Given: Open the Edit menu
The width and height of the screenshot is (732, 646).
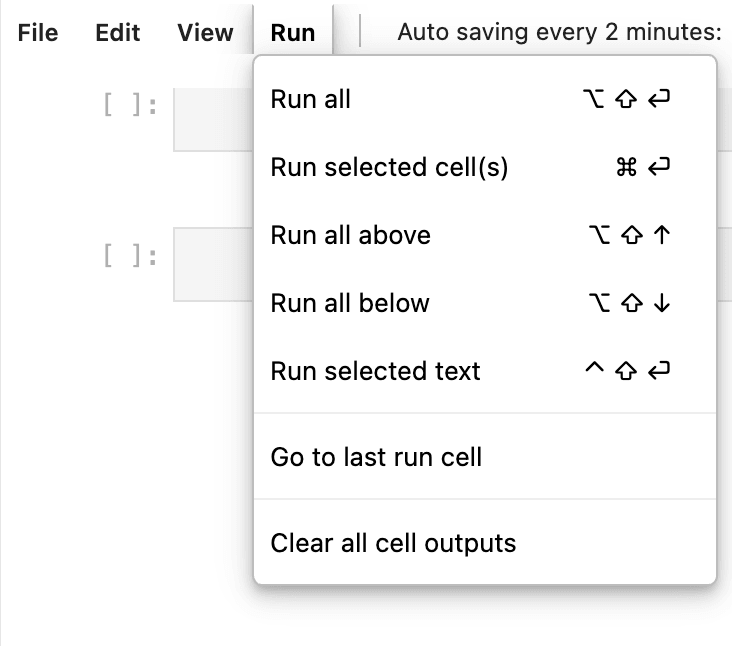Looking at the screenshot, I should pyautogui.click(x=118, y=32).
